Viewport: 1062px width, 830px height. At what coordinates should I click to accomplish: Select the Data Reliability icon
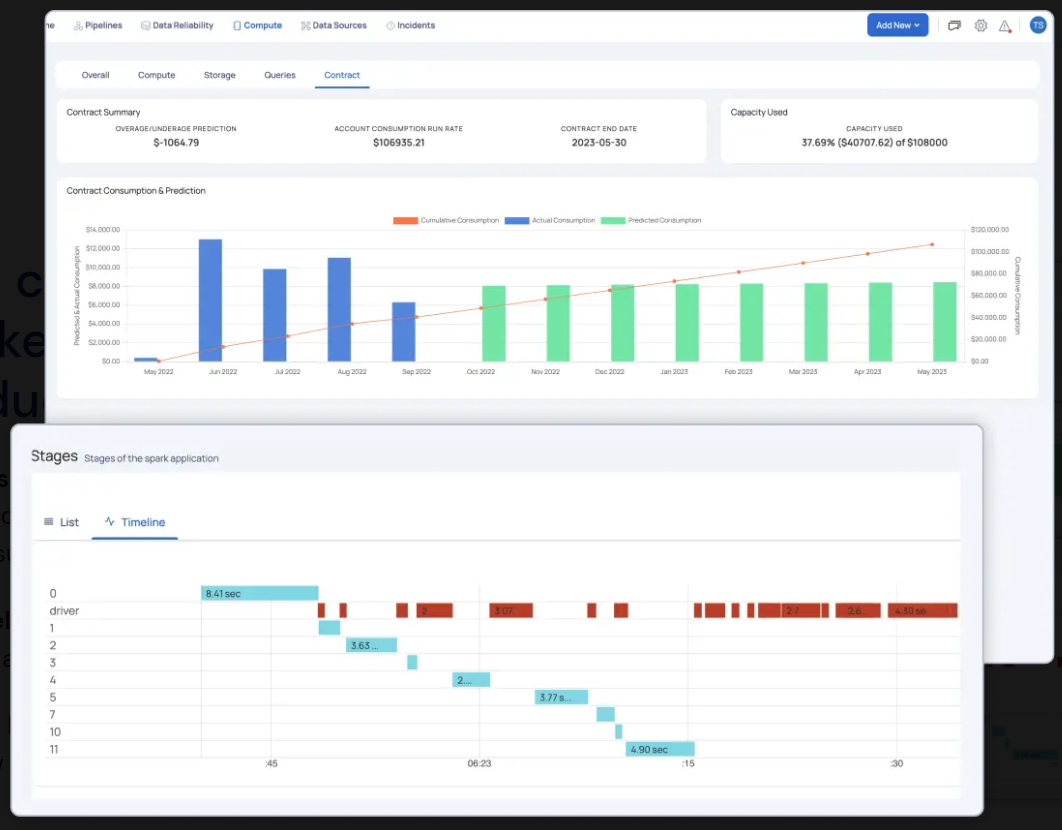click(143, 25)
